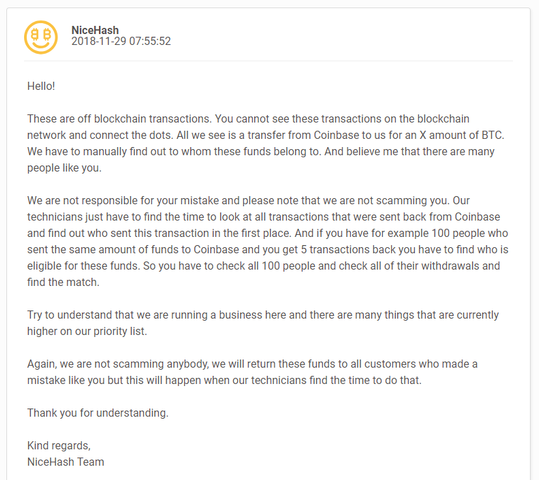Viewport: 539px width, 480px height.
Task: Click the "NiceHash Team" signature
Action: [x=66, y=462]
